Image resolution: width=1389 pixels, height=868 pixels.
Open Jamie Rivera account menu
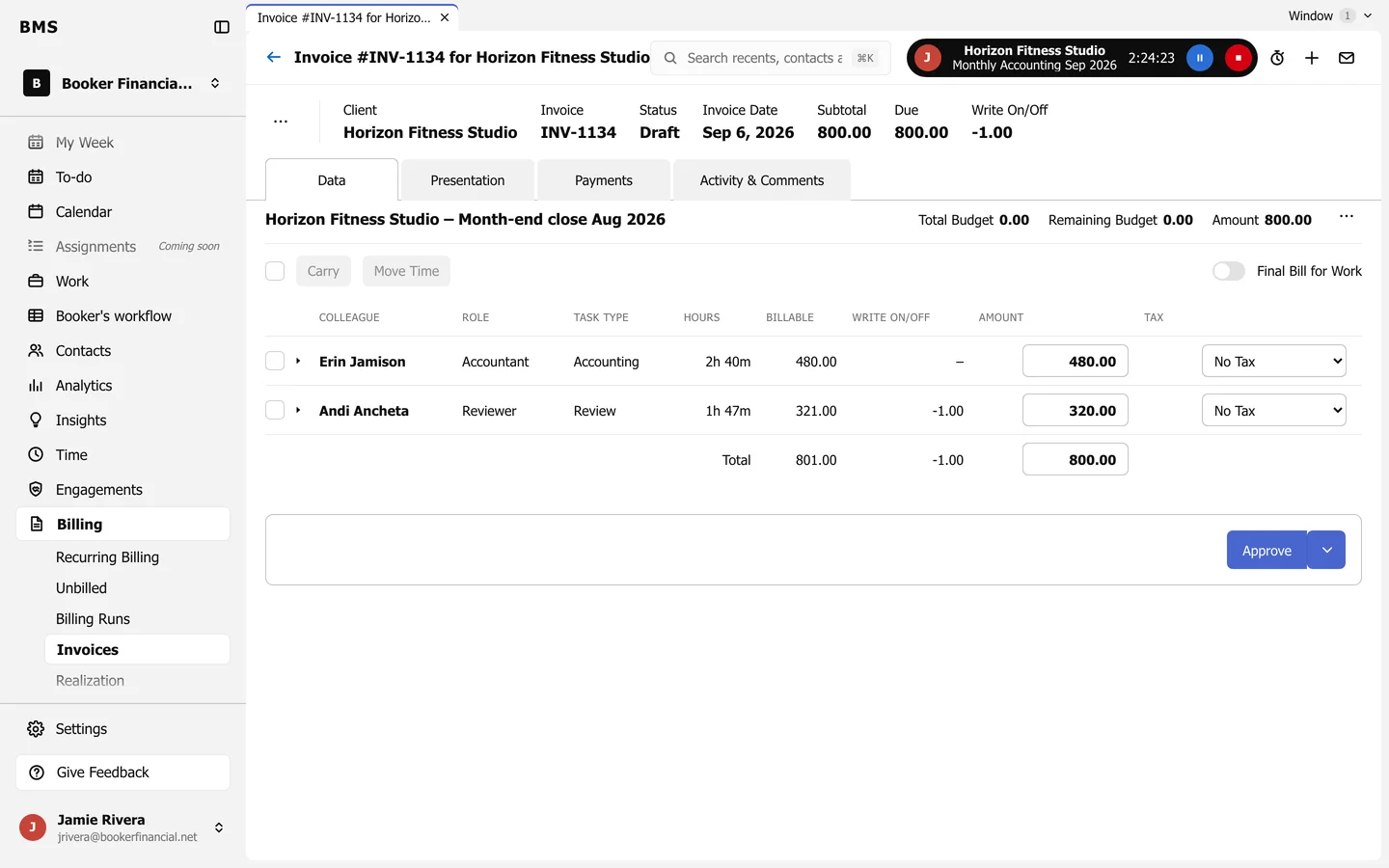[x=123, y=827]
